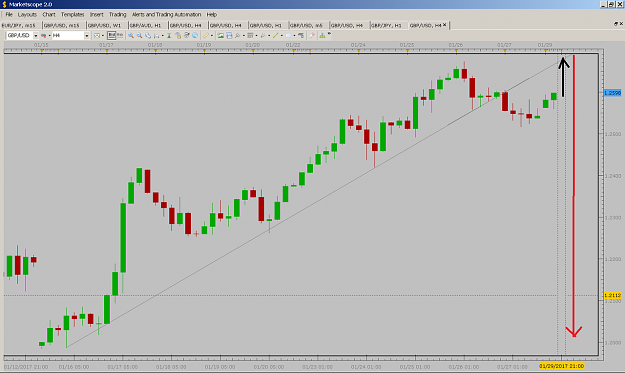625x373 pixels.
Task: Expand dropdown arrow next to grid icon
Action: tap(256, 35)
